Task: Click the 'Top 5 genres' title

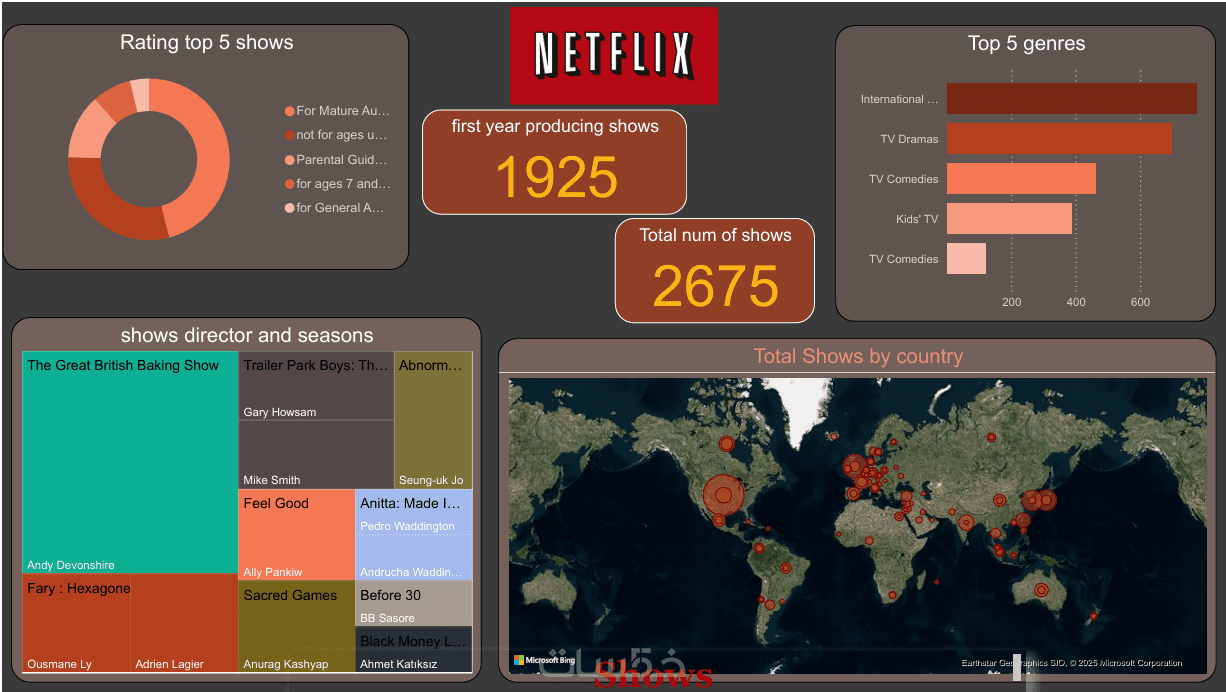Action: point(1026,43)
